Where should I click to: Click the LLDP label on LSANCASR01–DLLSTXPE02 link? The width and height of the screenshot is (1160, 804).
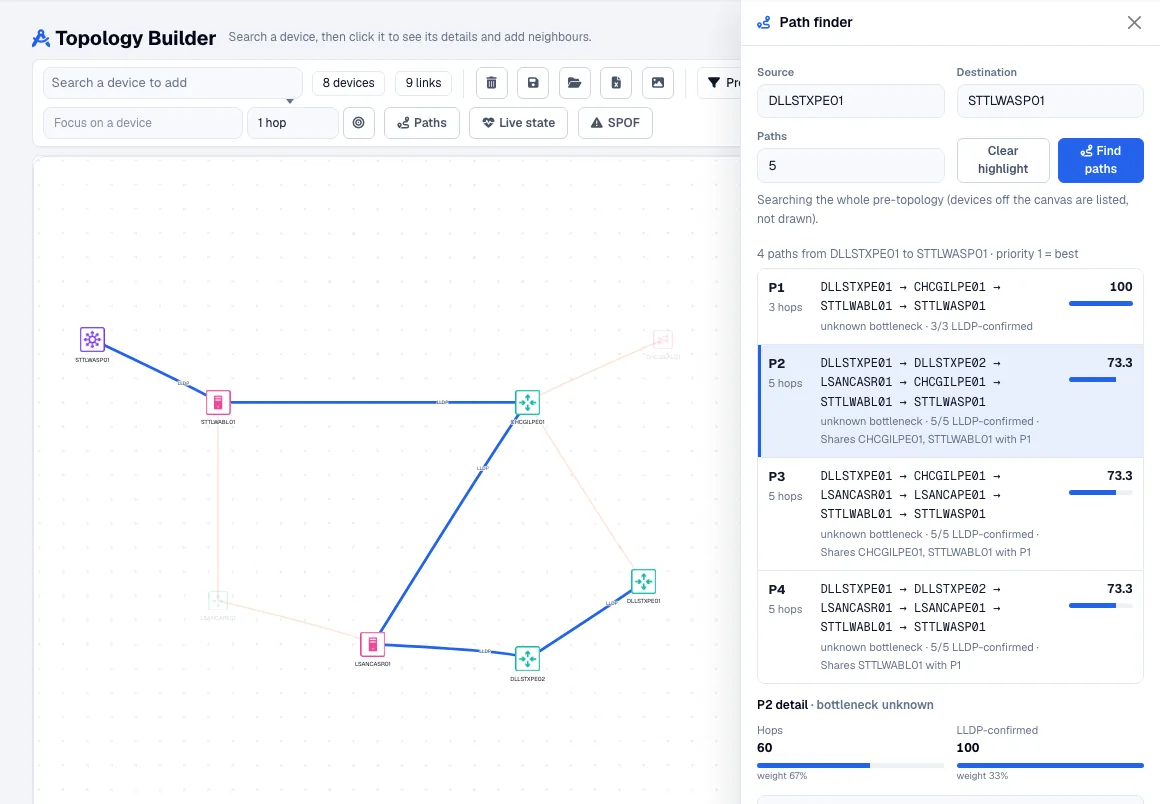coord(485,651)
